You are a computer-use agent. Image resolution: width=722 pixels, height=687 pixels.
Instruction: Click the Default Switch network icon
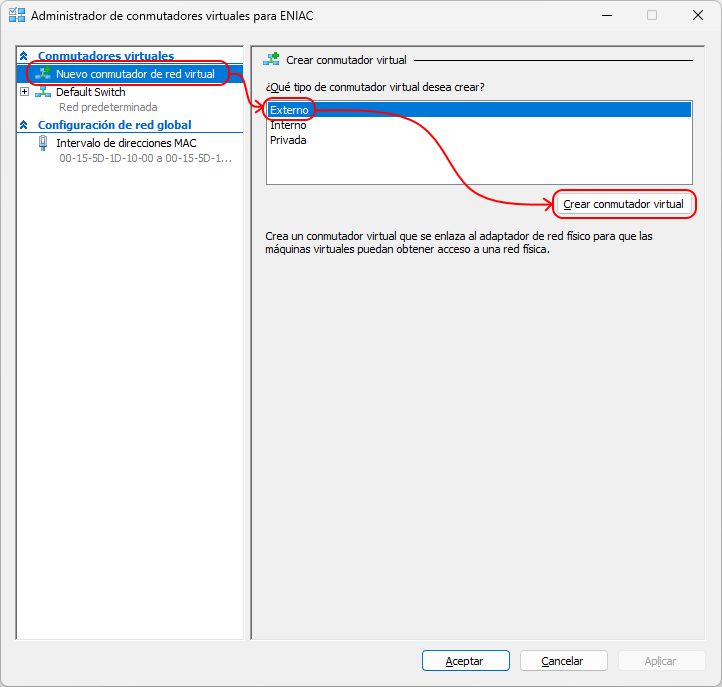click(43, 92)
